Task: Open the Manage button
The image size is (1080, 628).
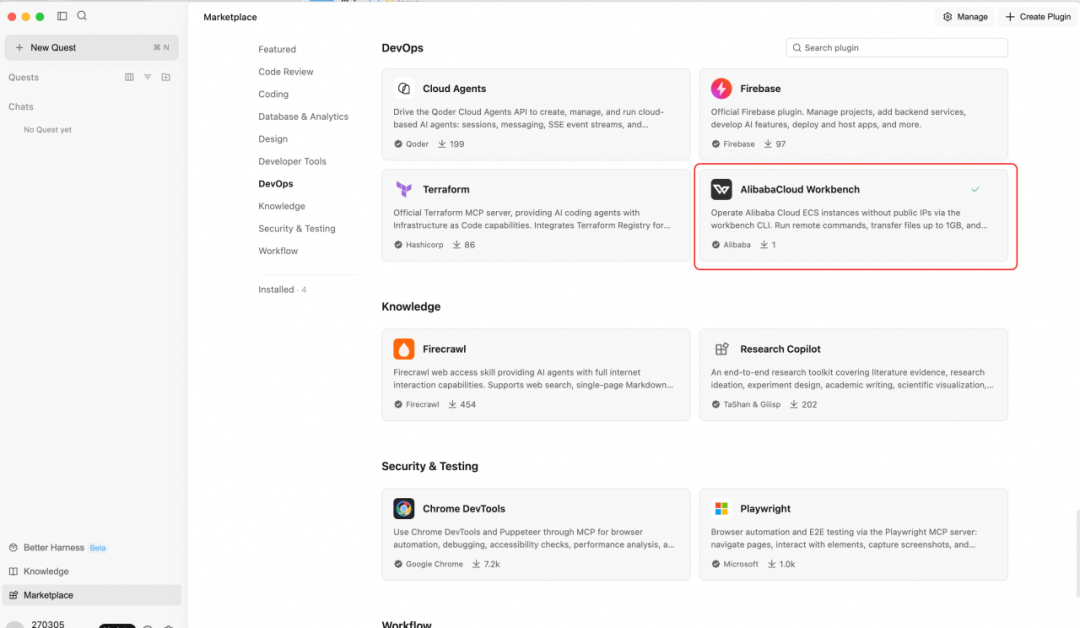Action: pyautogui.click(x=965, y=17)
